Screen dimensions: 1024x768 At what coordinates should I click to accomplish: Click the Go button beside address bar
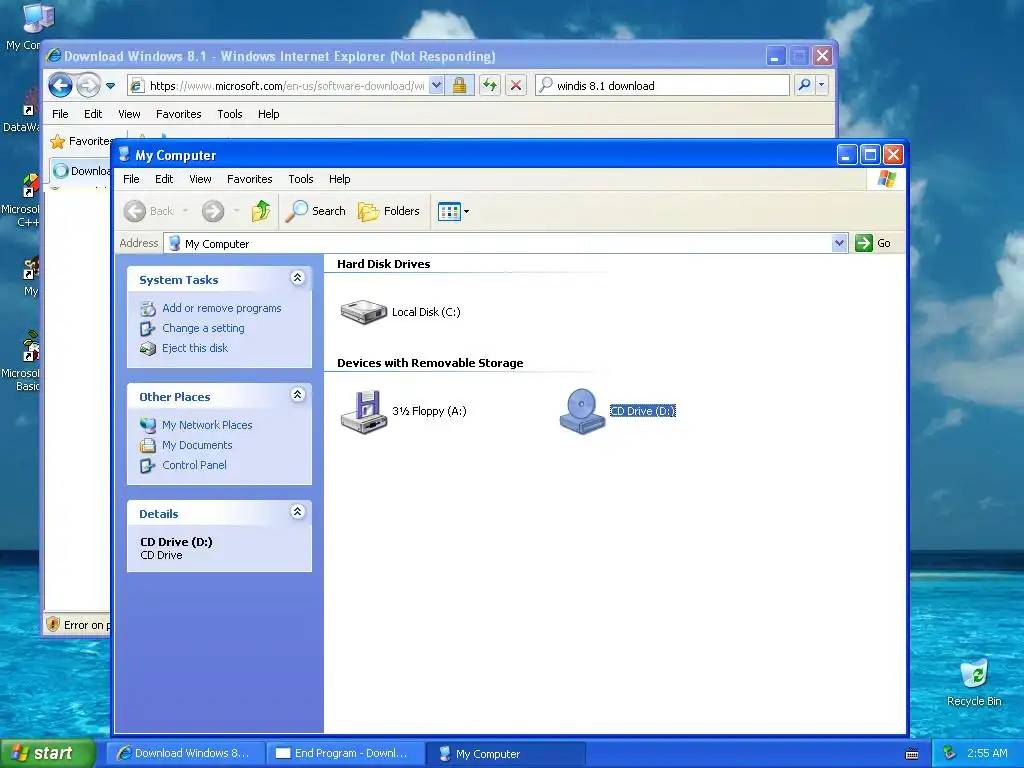(873, 243)
